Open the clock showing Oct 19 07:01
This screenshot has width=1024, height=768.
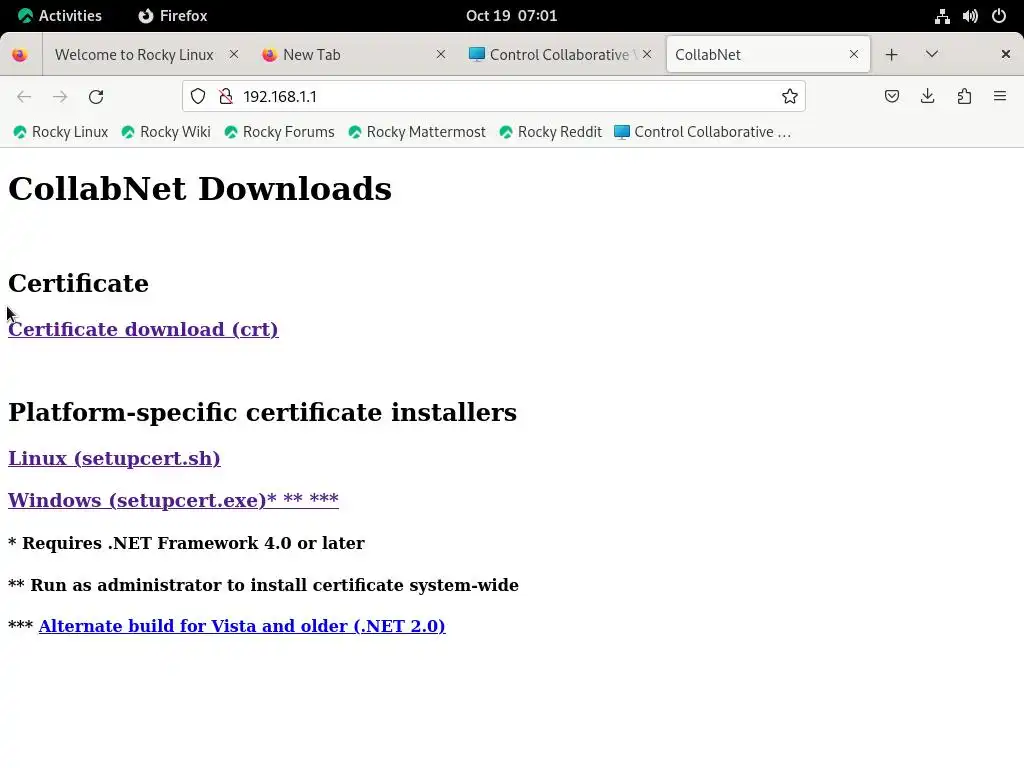[511, 16]
